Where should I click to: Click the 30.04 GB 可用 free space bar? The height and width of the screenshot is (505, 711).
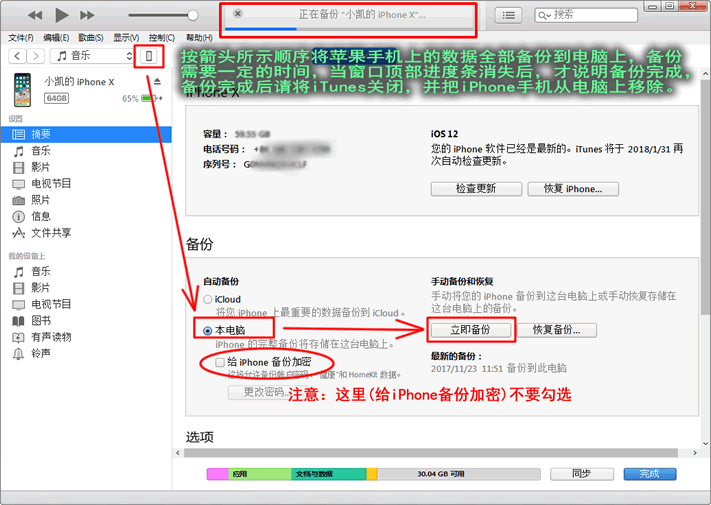tap(459, 474)
